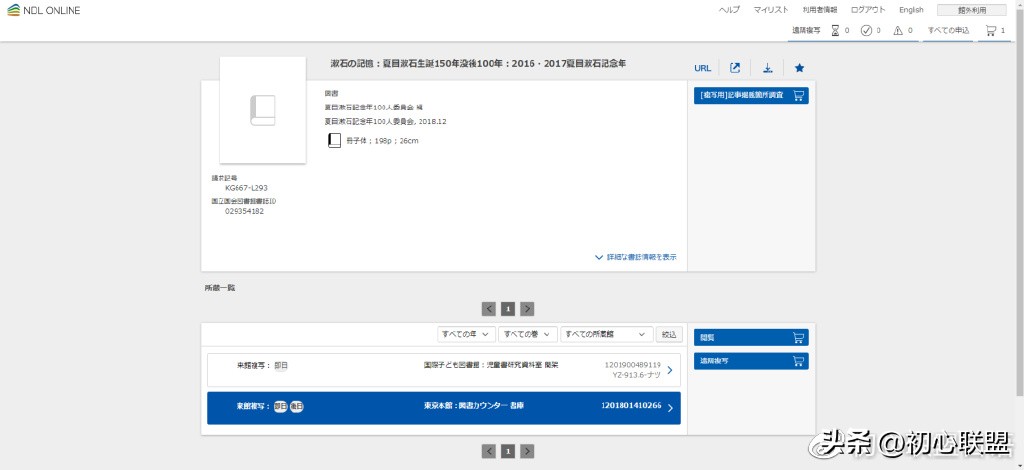The image size is (1024, 470).
Task: Click the download record icon
Action: [x=768, y=68]
